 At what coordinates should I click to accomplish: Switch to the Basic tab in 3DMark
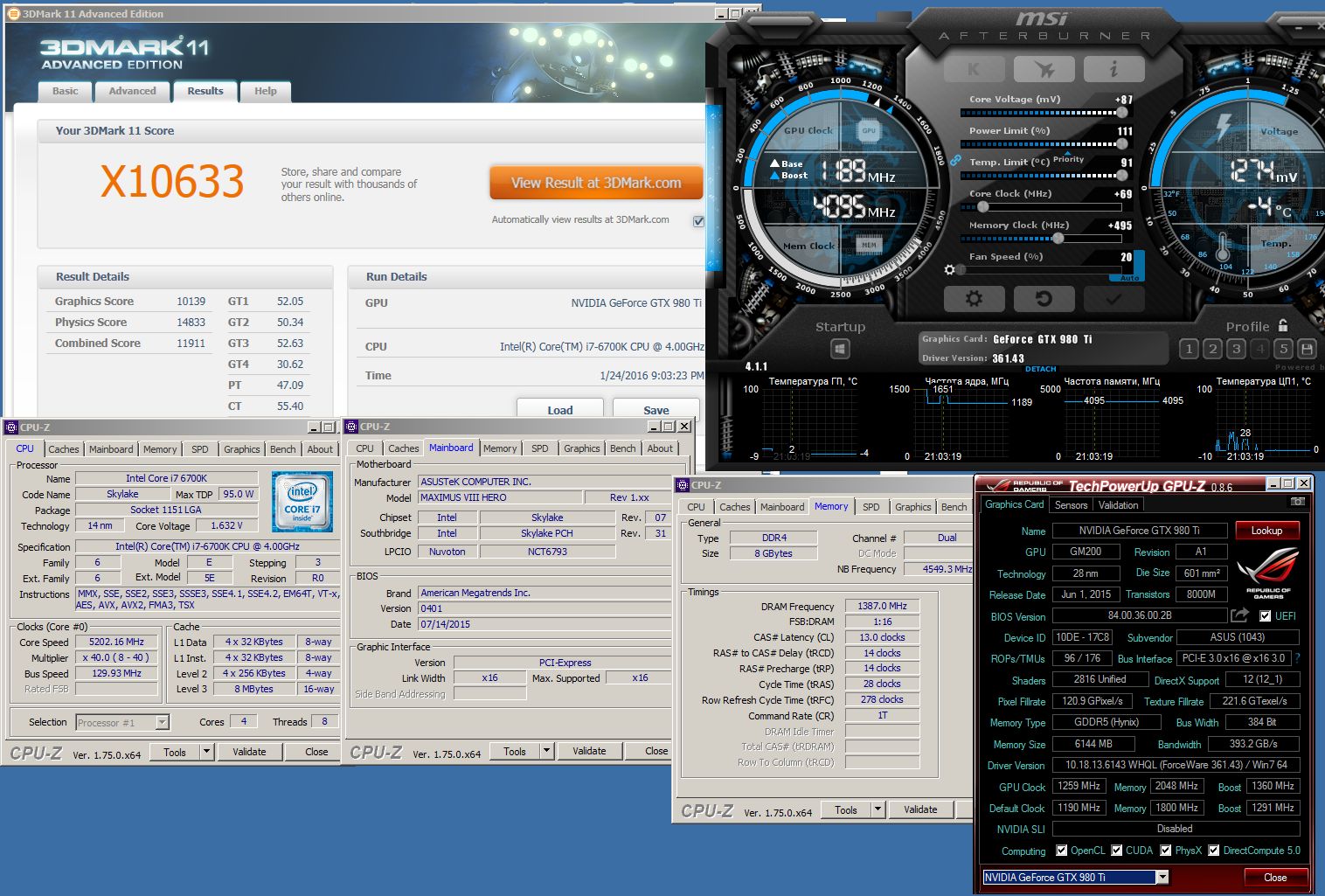pyautogui.click(x=66, y=91)
